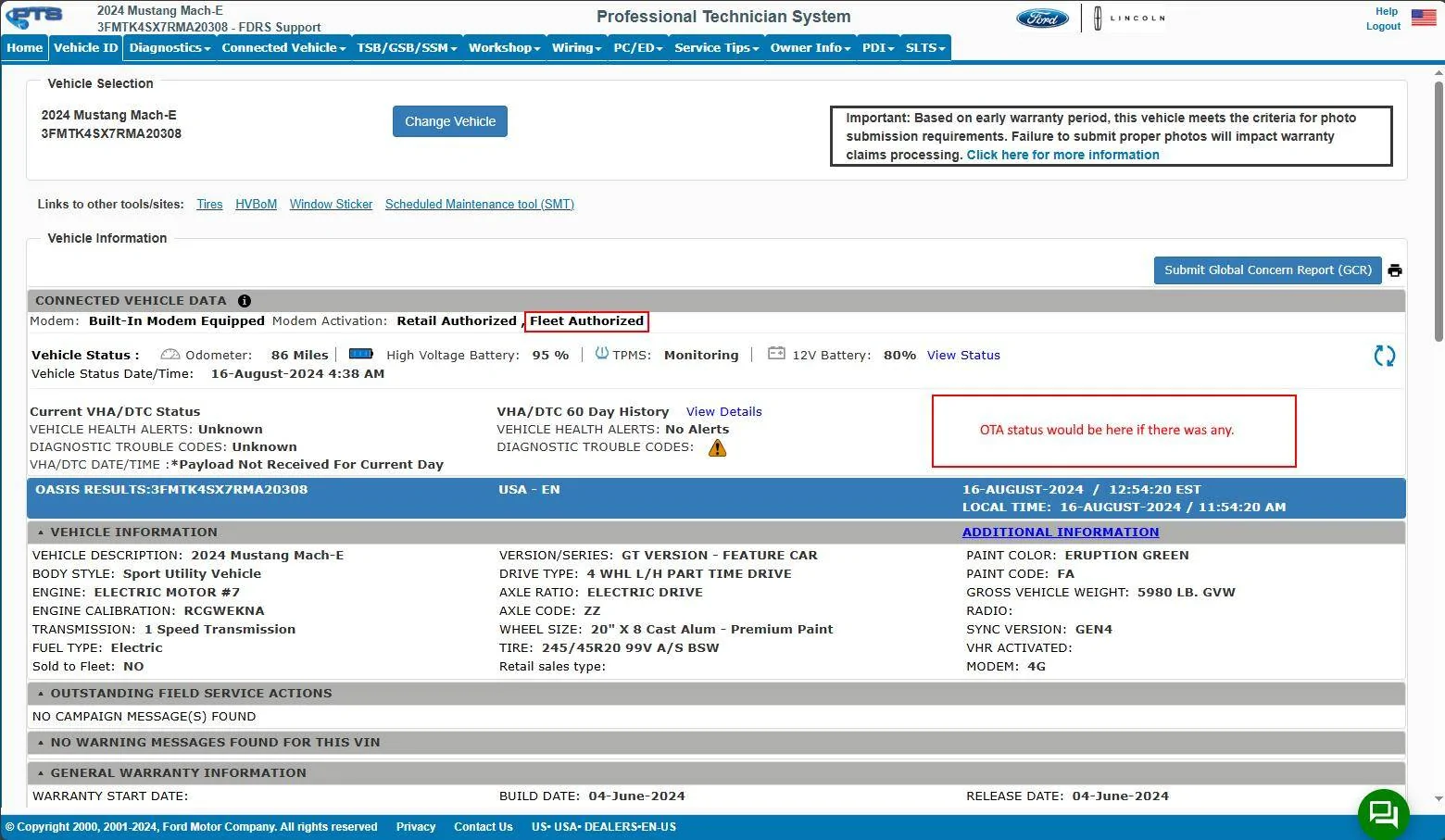
Task: Open the SLTS dropdown menu
Action: coord(925,48)
